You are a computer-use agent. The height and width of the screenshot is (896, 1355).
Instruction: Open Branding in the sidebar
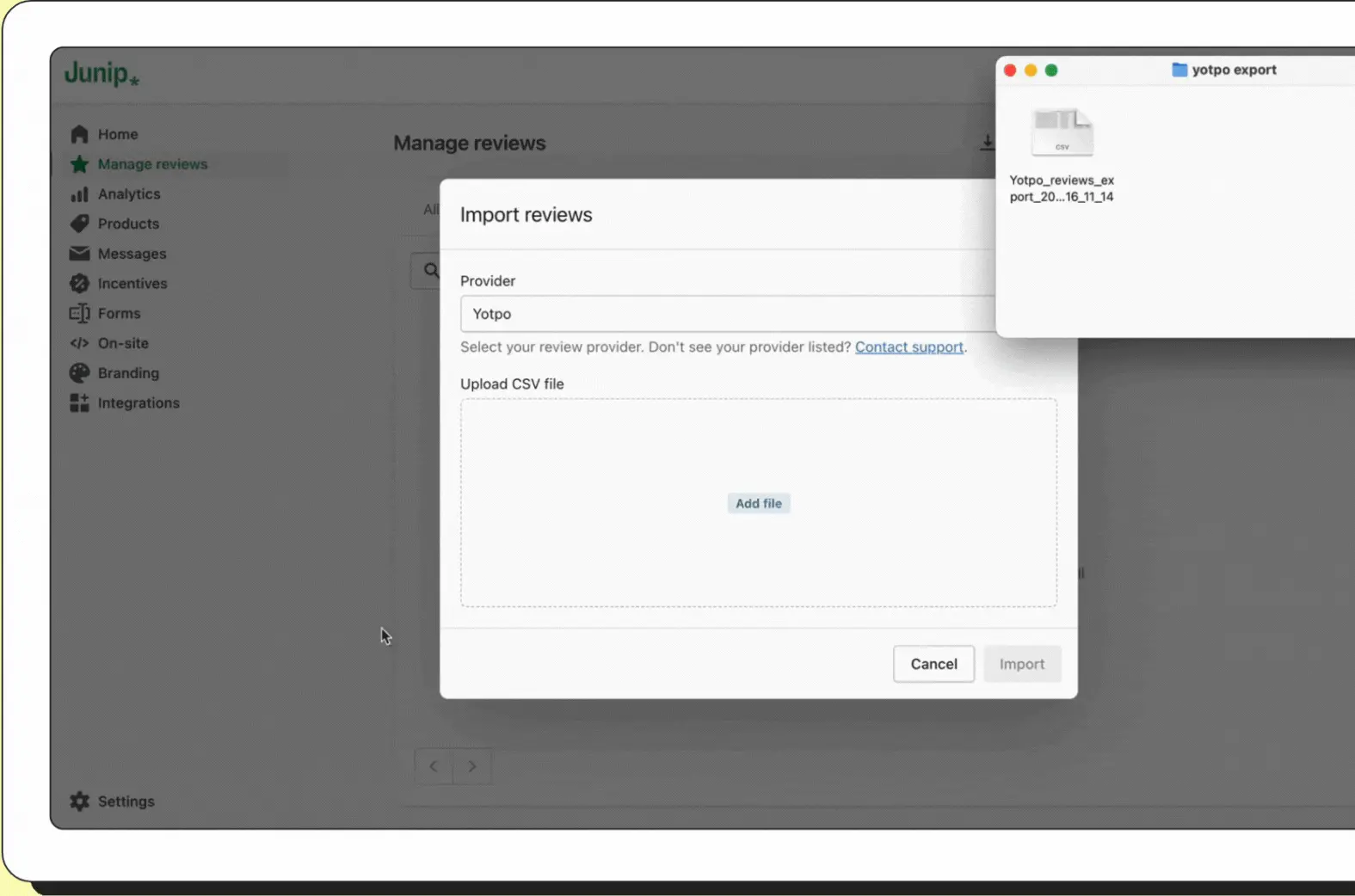128,372
